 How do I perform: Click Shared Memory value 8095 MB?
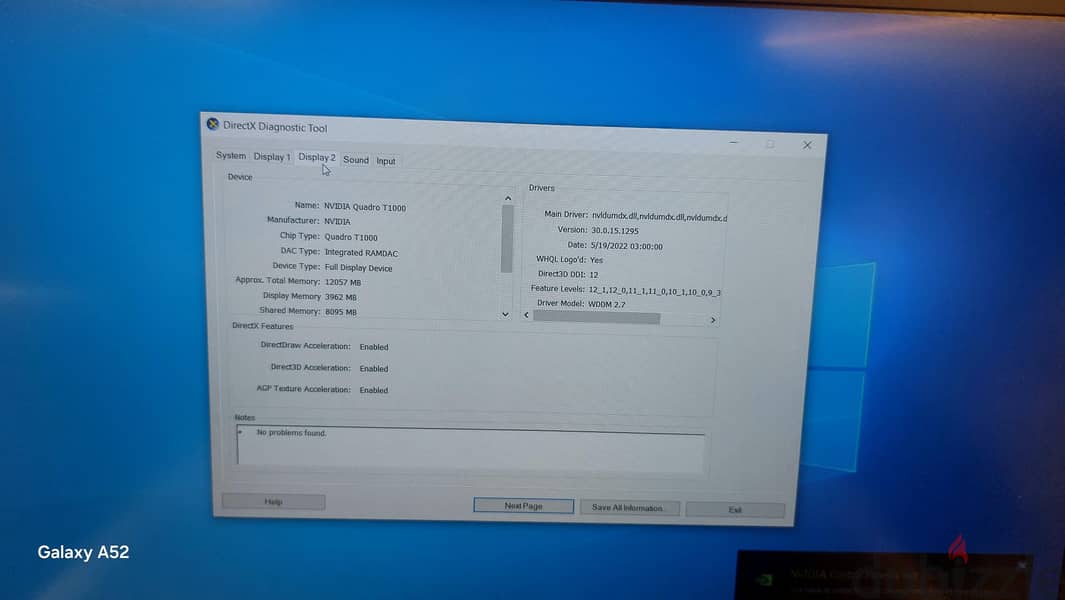340,312
